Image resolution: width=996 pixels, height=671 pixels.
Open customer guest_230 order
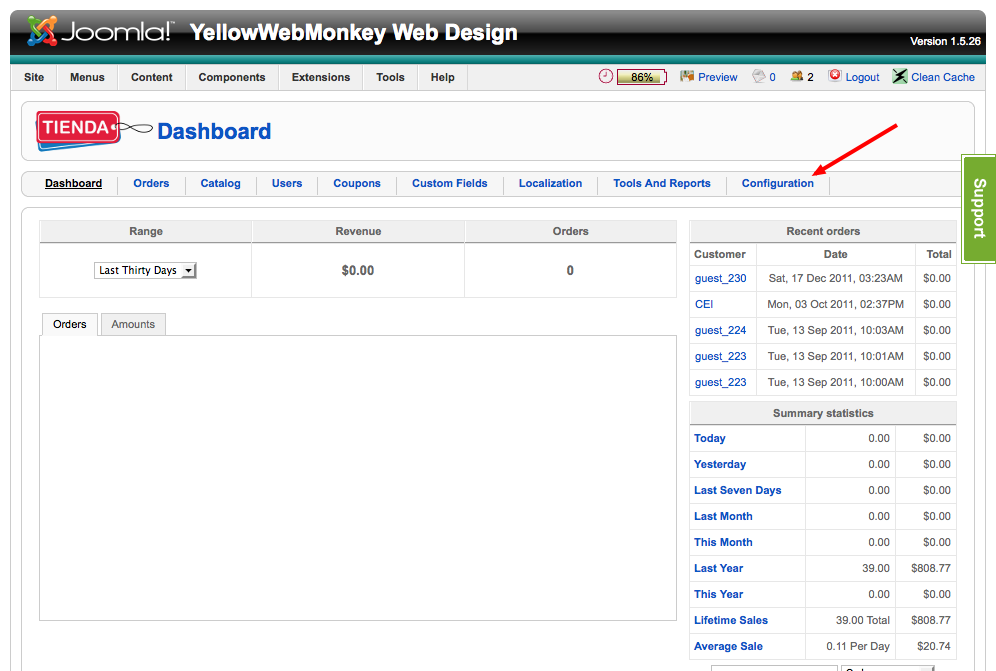pos(720,278)
